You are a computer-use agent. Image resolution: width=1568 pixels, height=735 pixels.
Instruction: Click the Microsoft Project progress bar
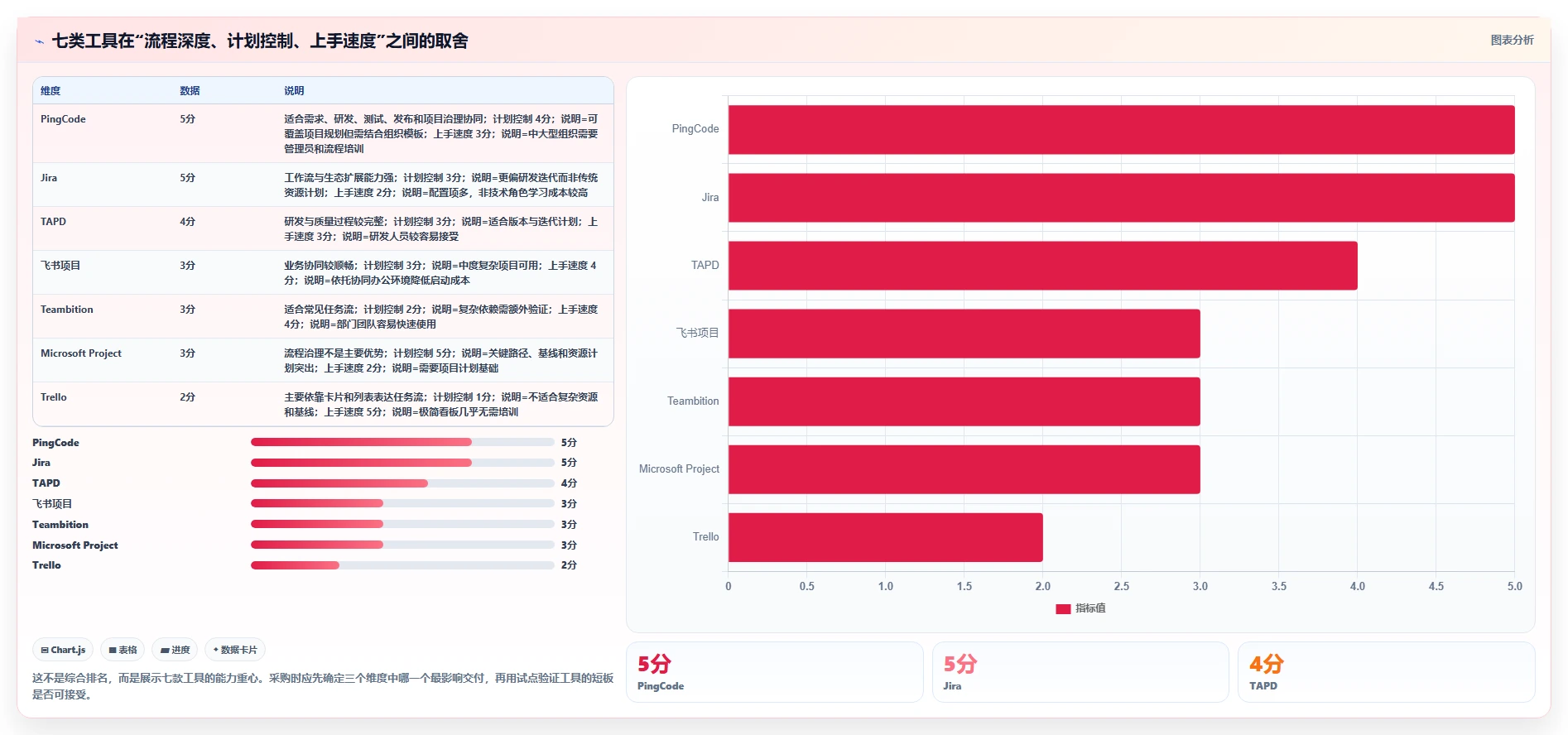[x=402, y=545]
